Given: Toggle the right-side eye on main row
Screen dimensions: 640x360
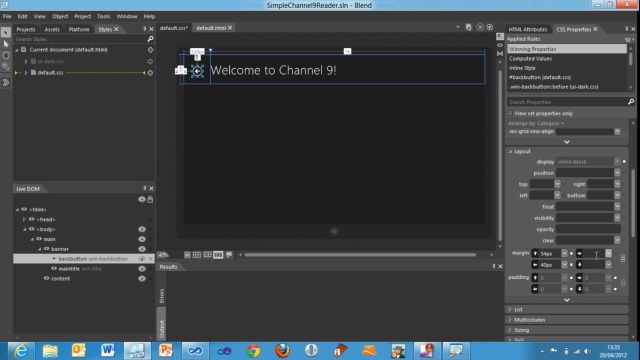Looking at the screenshot, I should coord(142,239).
